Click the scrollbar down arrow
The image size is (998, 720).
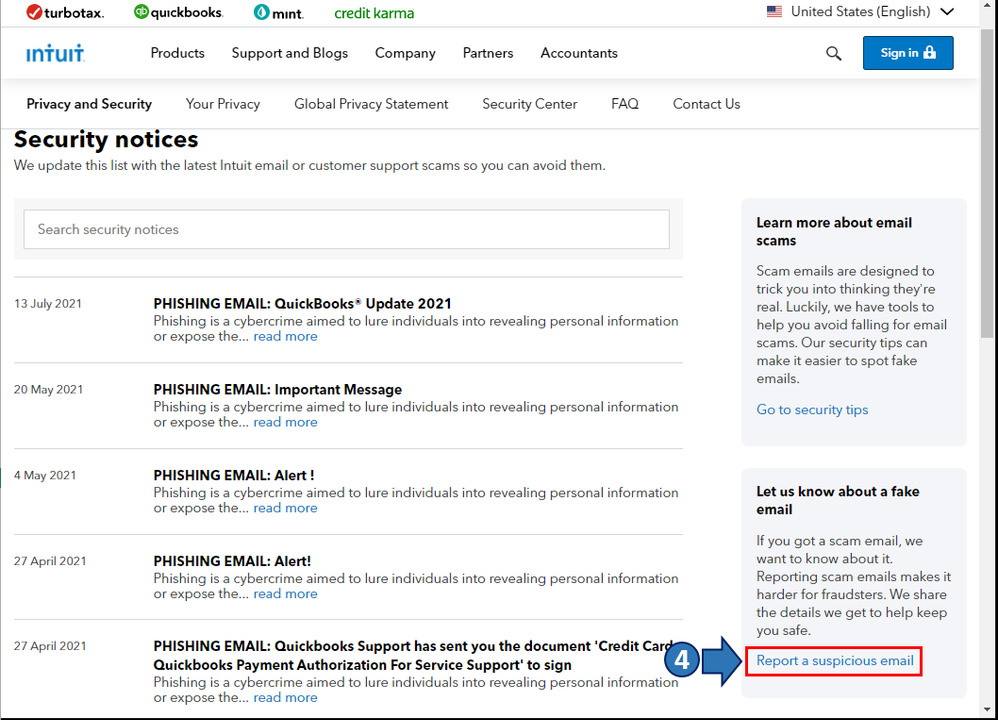pos(987,709)
